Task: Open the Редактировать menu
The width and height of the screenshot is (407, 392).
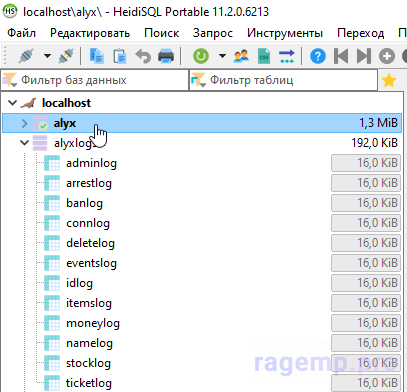Action: [x=90, y=33]
